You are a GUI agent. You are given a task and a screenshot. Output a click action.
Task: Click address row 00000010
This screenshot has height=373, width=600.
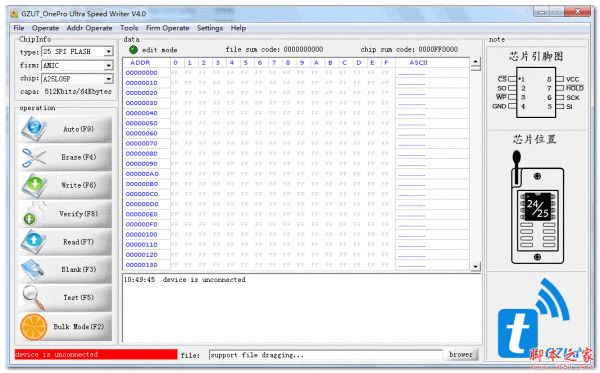pos(142,83)
